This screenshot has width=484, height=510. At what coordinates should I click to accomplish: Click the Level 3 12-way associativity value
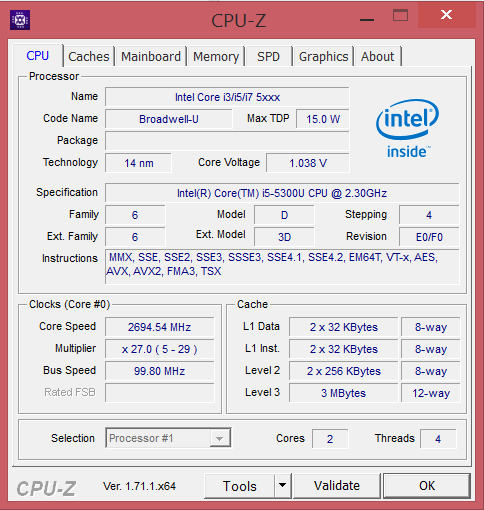tap(431, 393)
